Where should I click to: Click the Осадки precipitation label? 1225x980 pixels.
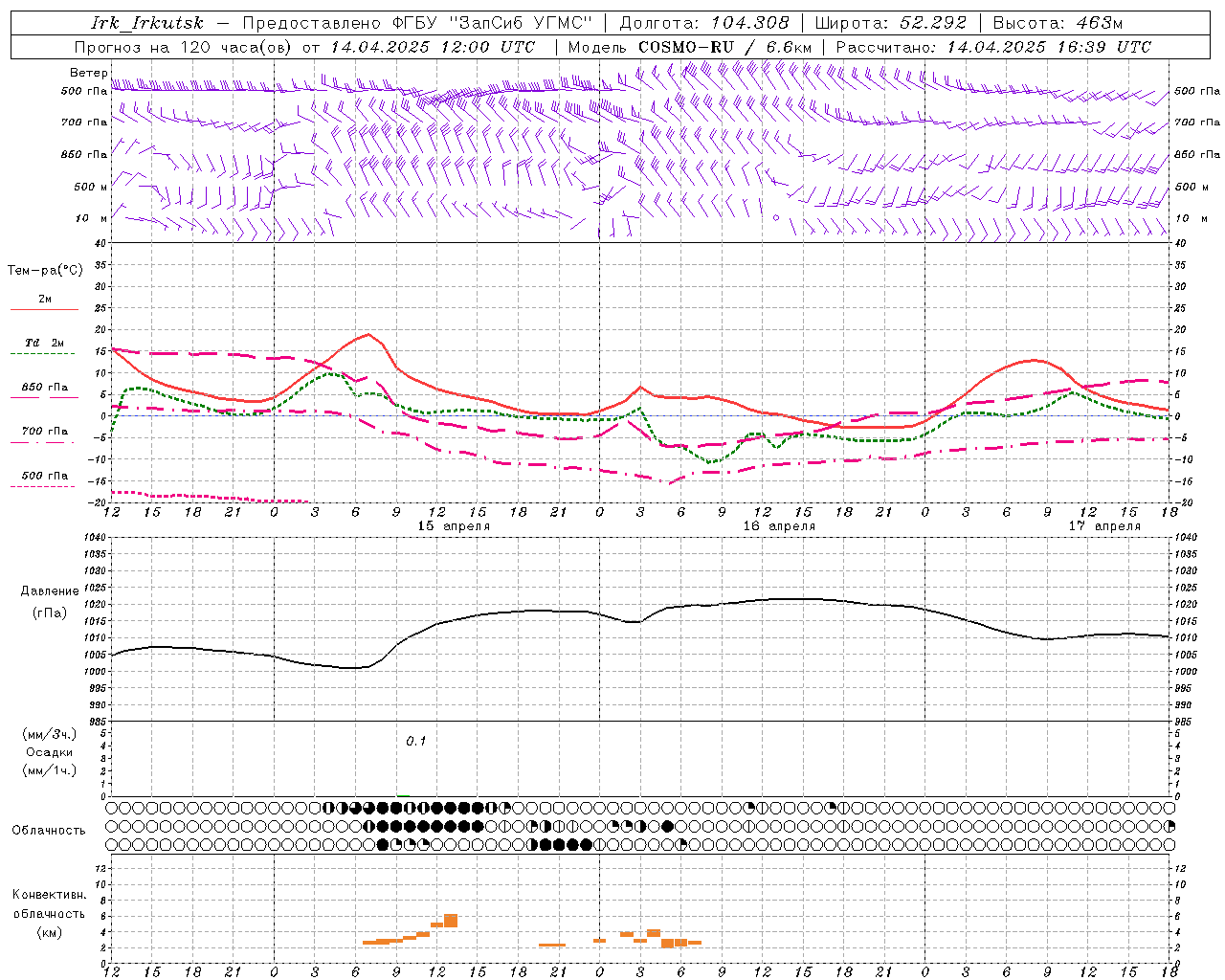tap(50, 752)
